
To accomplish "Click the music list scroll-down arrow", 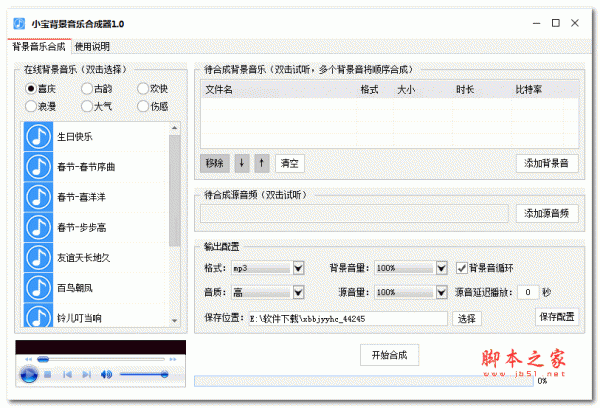I will 174,321.
